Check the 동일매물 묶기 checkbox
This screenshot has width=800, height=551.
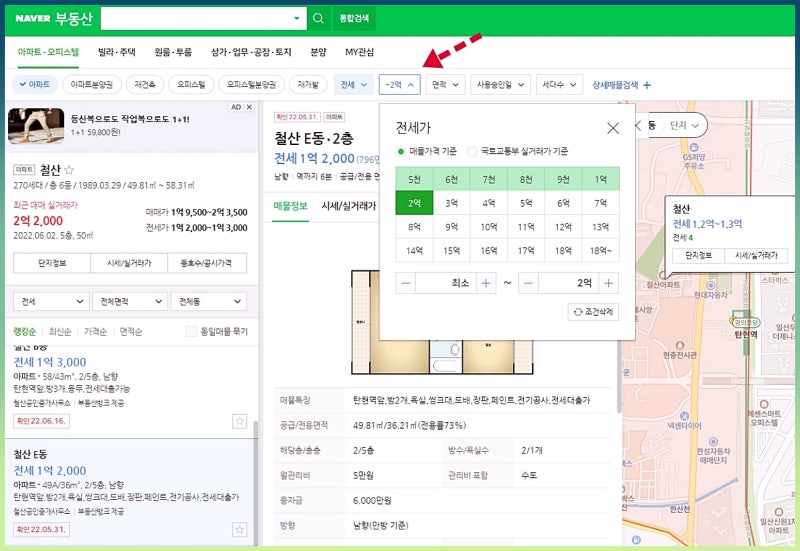(x=191, y=332)
